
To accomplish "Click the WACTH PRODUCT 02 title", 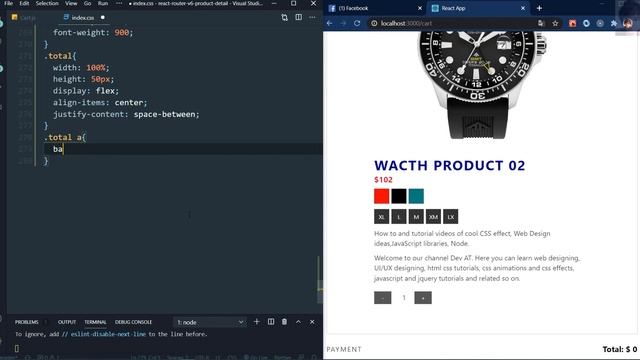I will 449,166.
